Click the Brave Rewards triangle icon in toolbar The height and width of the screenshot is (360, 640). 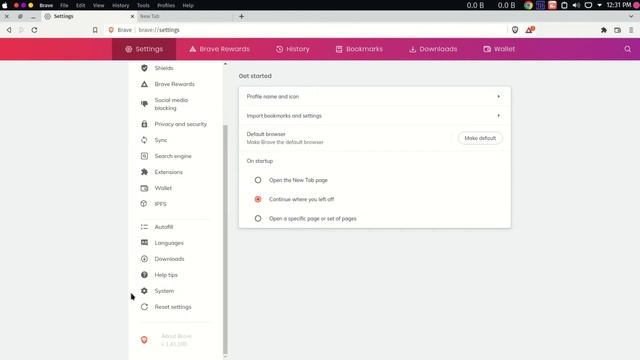(x=530, y=30)
